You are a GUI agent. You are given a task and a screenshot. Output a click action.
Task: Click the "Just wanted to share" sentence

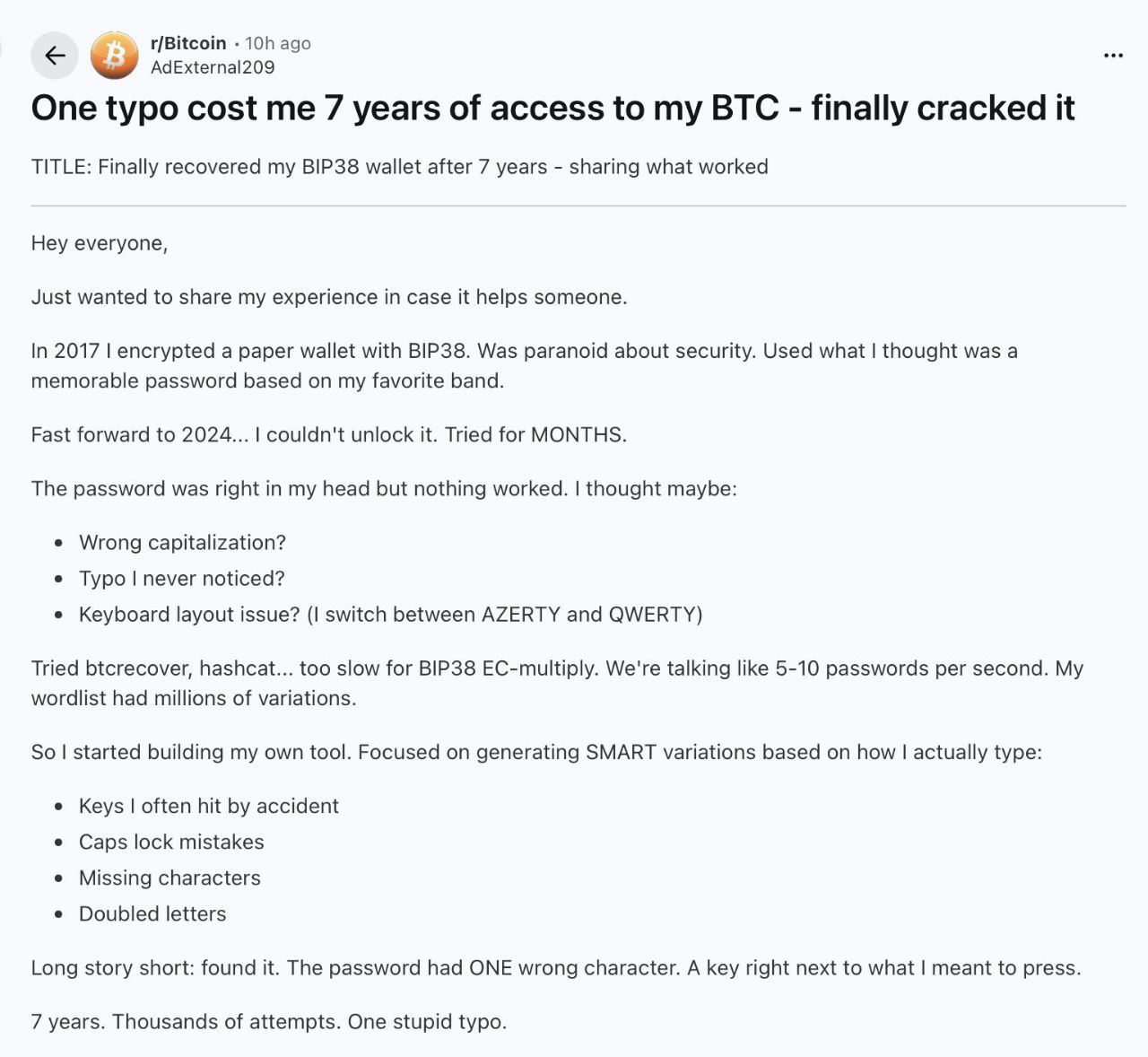click(x=329, y=297)
